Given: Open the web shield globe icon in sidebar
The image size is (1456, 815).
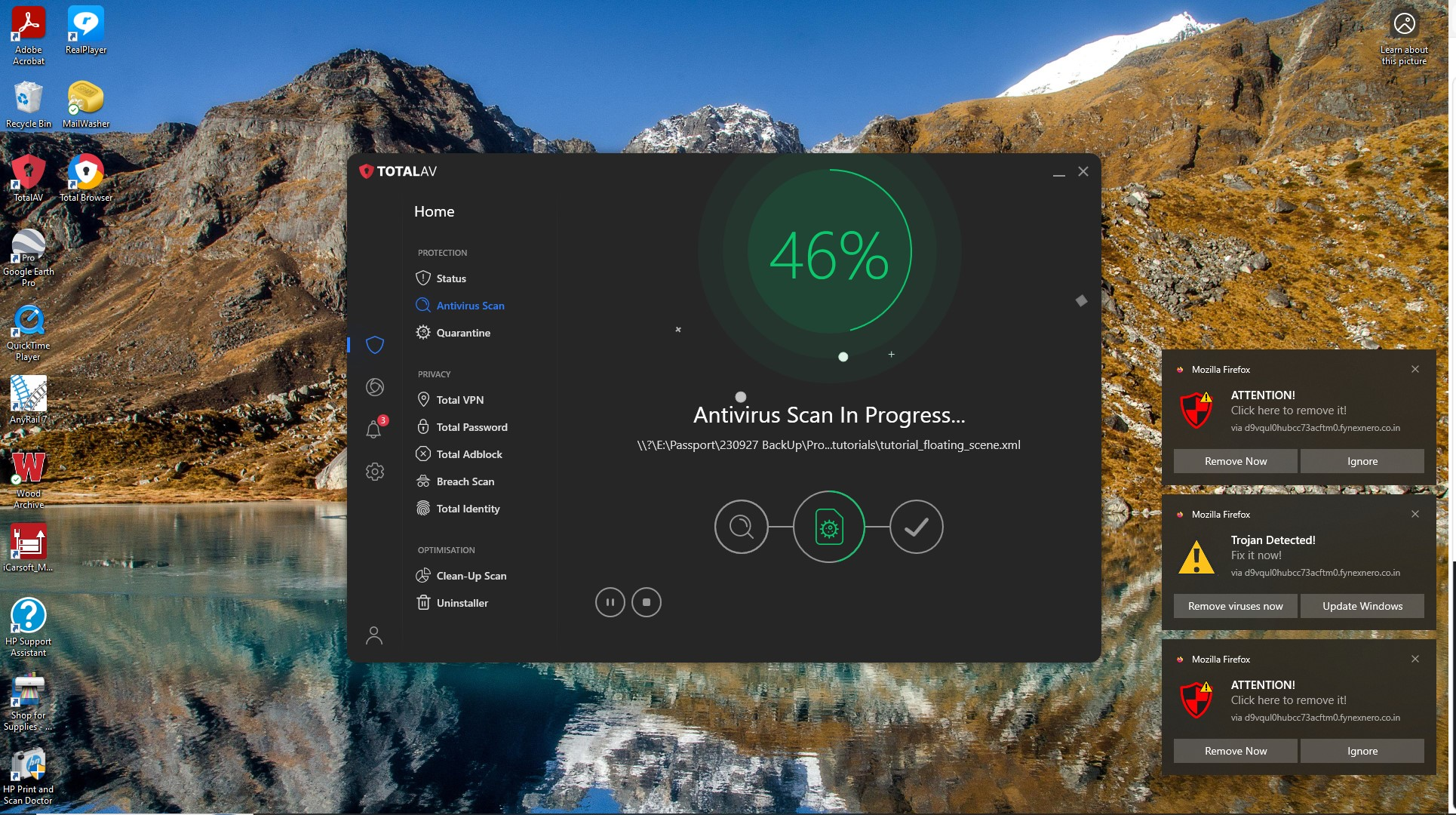Looking at the screenshot, I should click(x=375, y=387).
